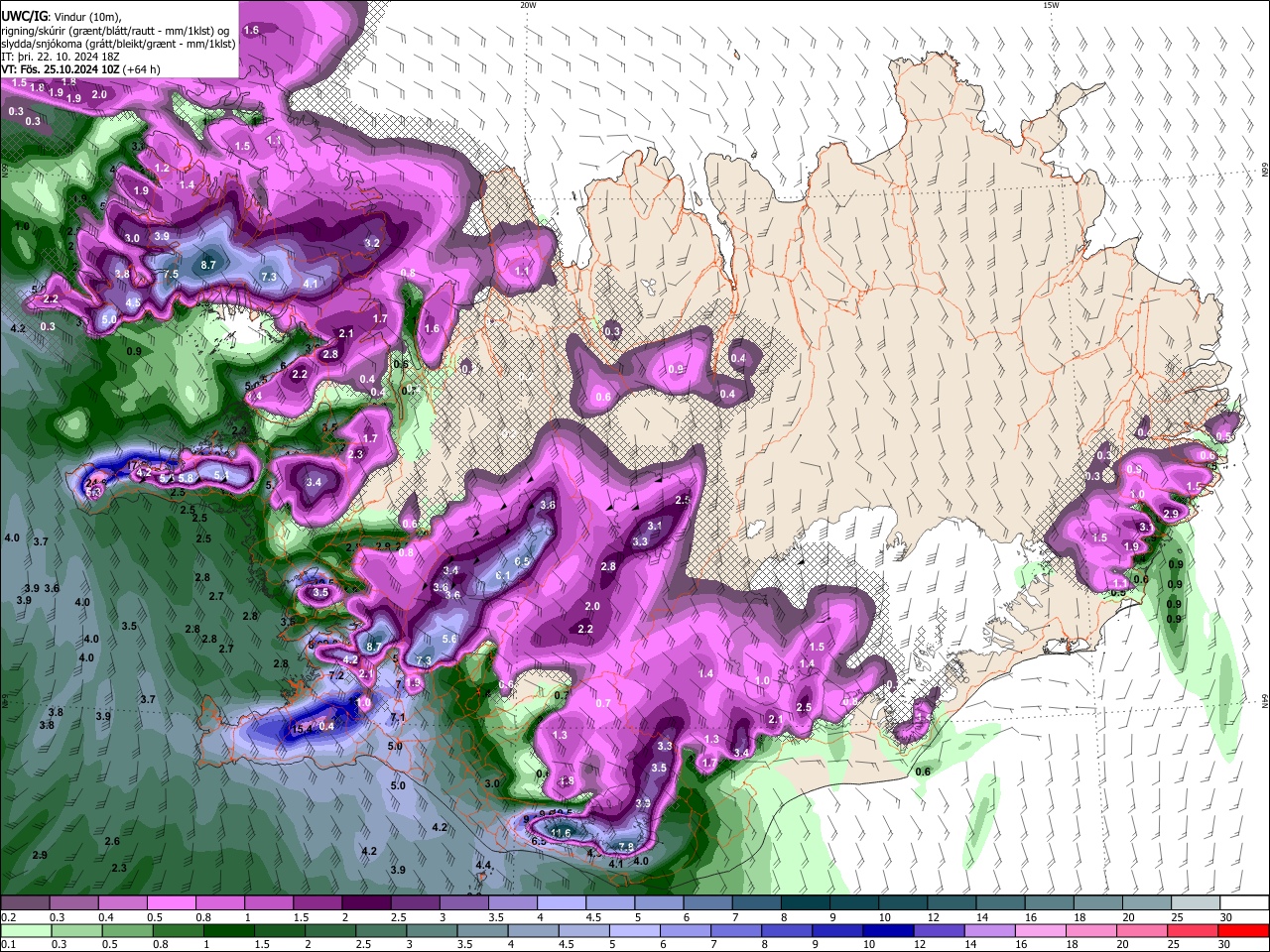Click the 'VT: Fös. 25.10.2024 10Z' valid time
This screenshot has height=952, width=1270.
(61, 69)
